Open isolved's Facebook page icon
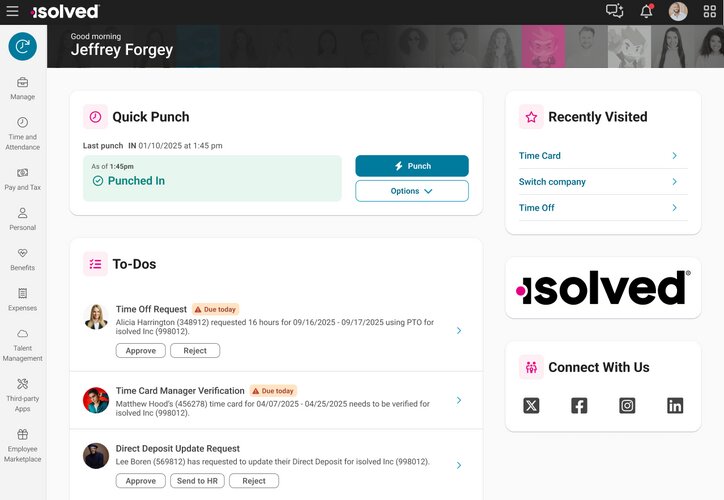The height and width of the screenshot is (500, 724). (x=579, y=405)
